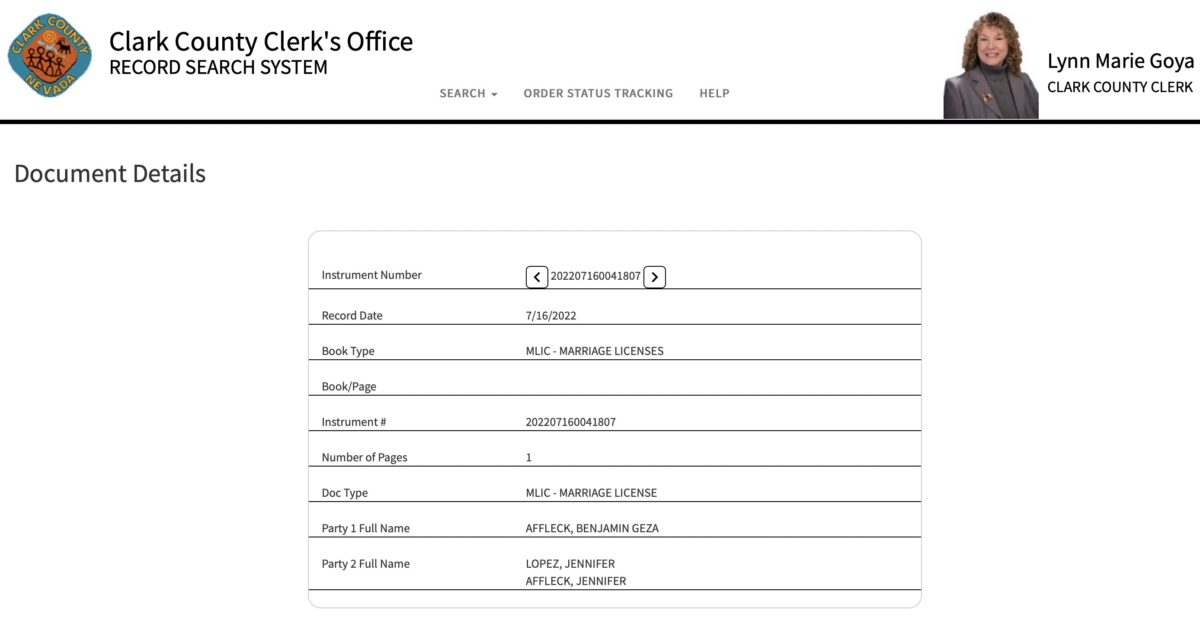Click the Clark County Nevada seal logo

point(50,55)
